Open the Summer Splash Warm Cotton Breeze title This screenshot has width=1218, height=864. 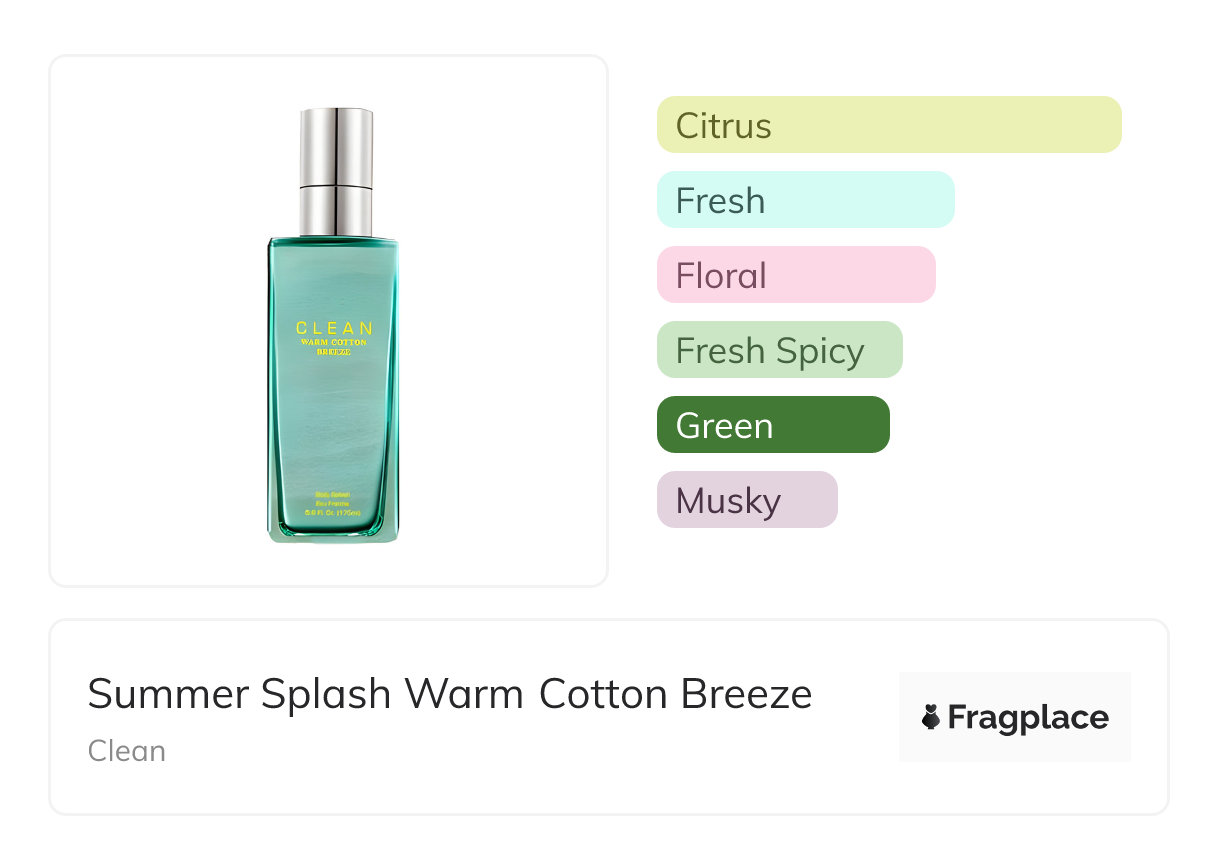450,694
